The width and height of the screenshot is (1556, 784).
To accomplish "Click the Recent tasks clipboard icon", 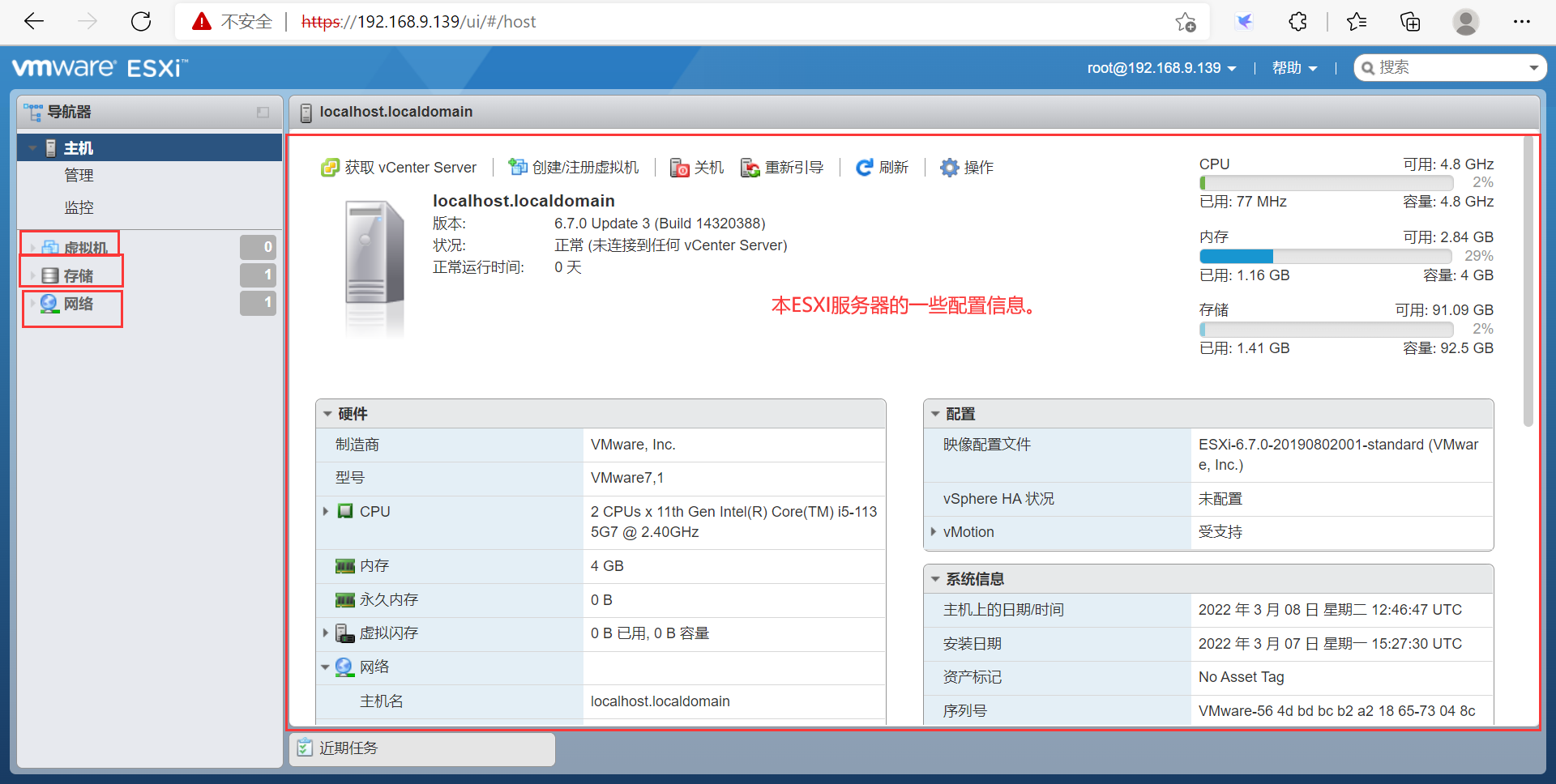I will pos(305,748).
